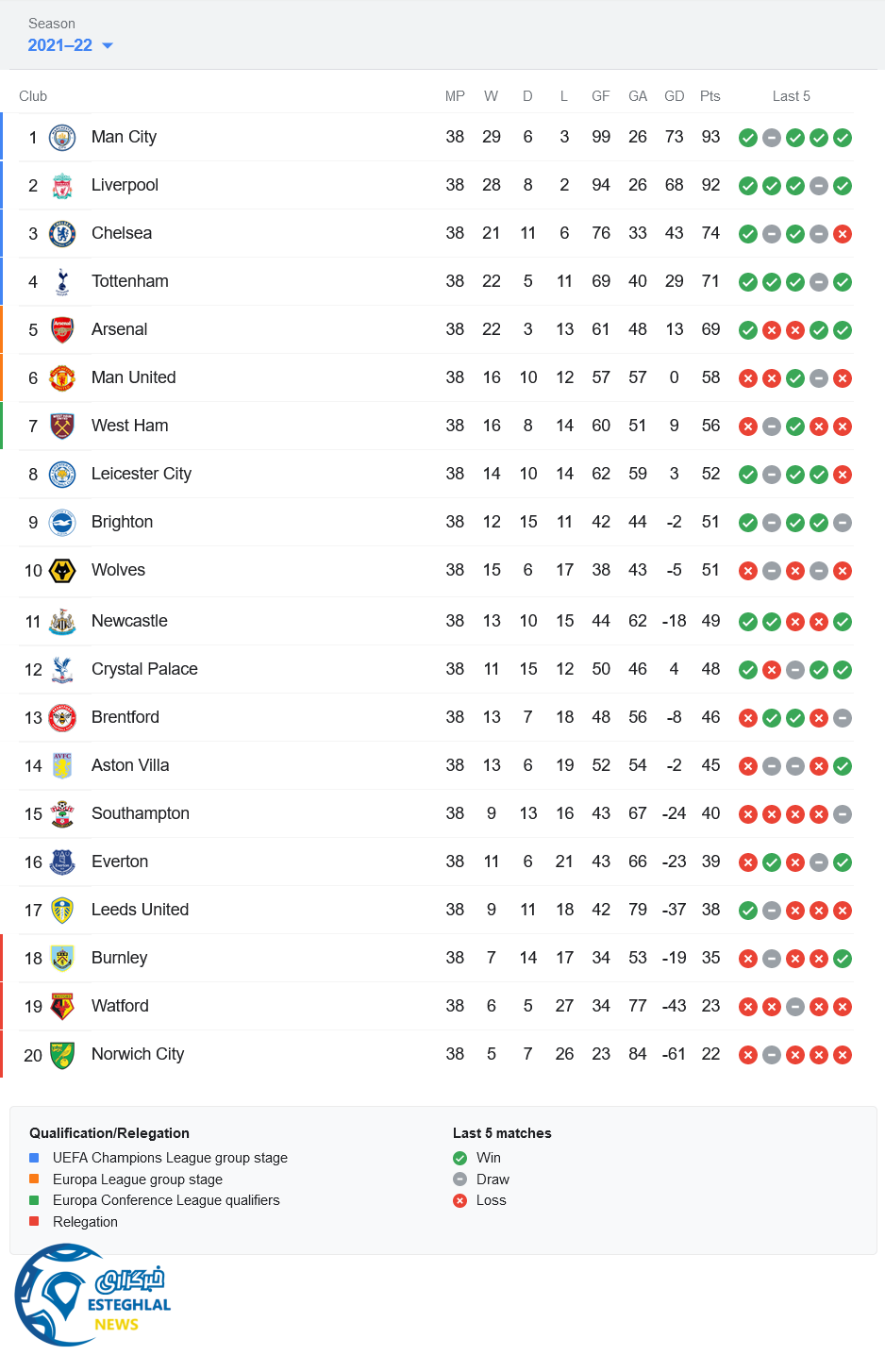Viewport: 885px width, 1372px height.
Task: Click the GD column header
Action: coord(674,96)
